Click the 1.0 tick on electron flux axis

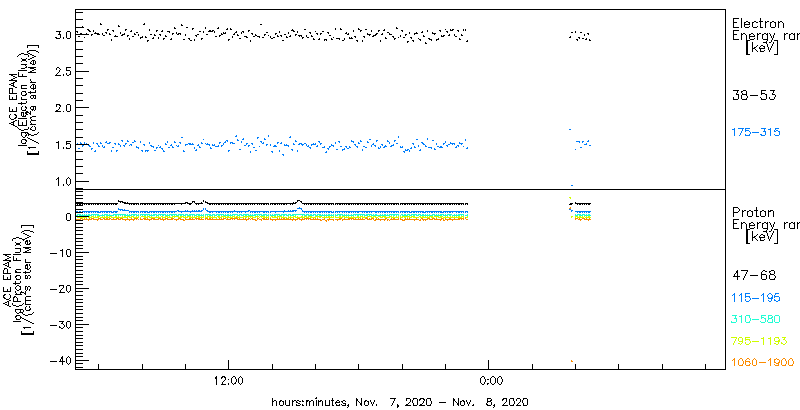tap(64, 181)
